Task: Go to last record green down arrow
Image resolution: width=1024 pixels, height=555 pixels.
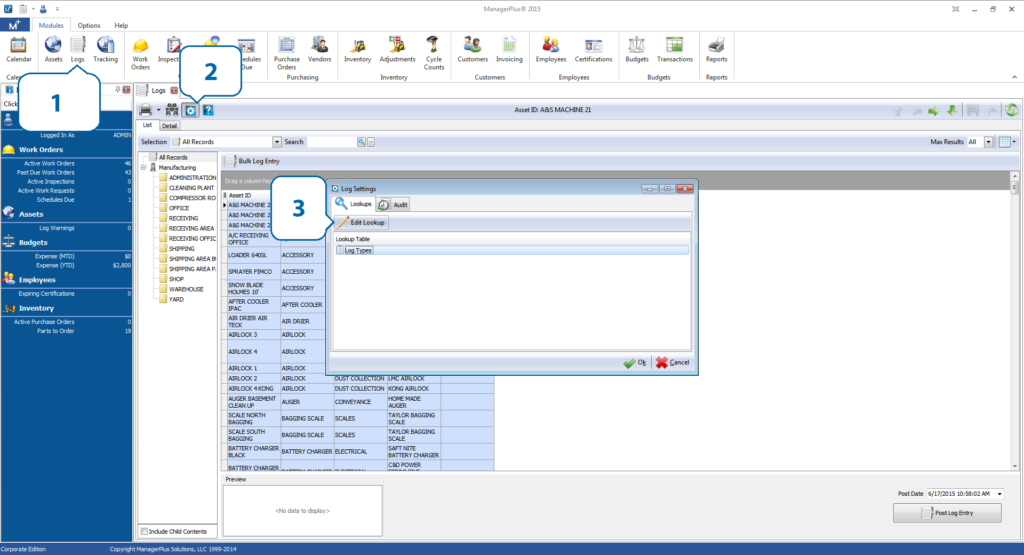Action: click(x=952, y=111)
